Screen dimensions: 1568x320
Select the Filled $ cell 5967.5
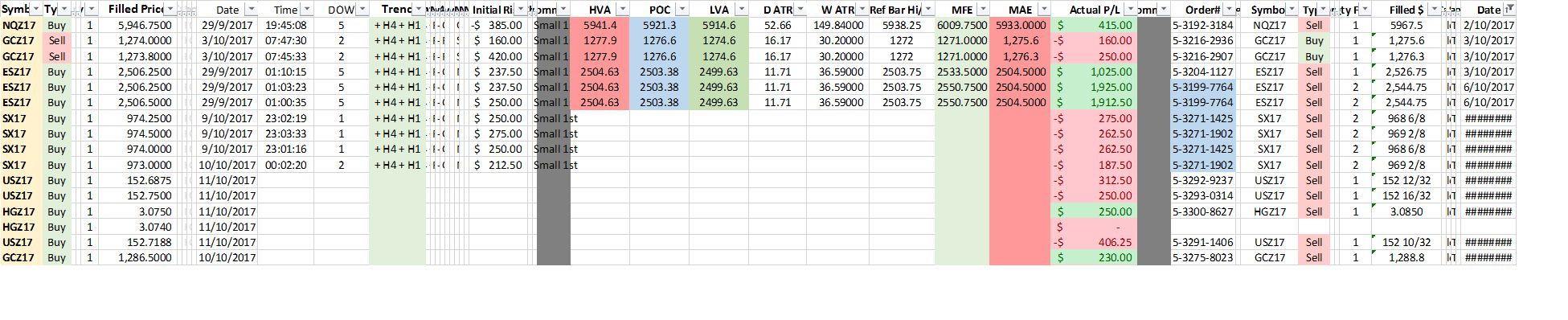pos(1406,25)
